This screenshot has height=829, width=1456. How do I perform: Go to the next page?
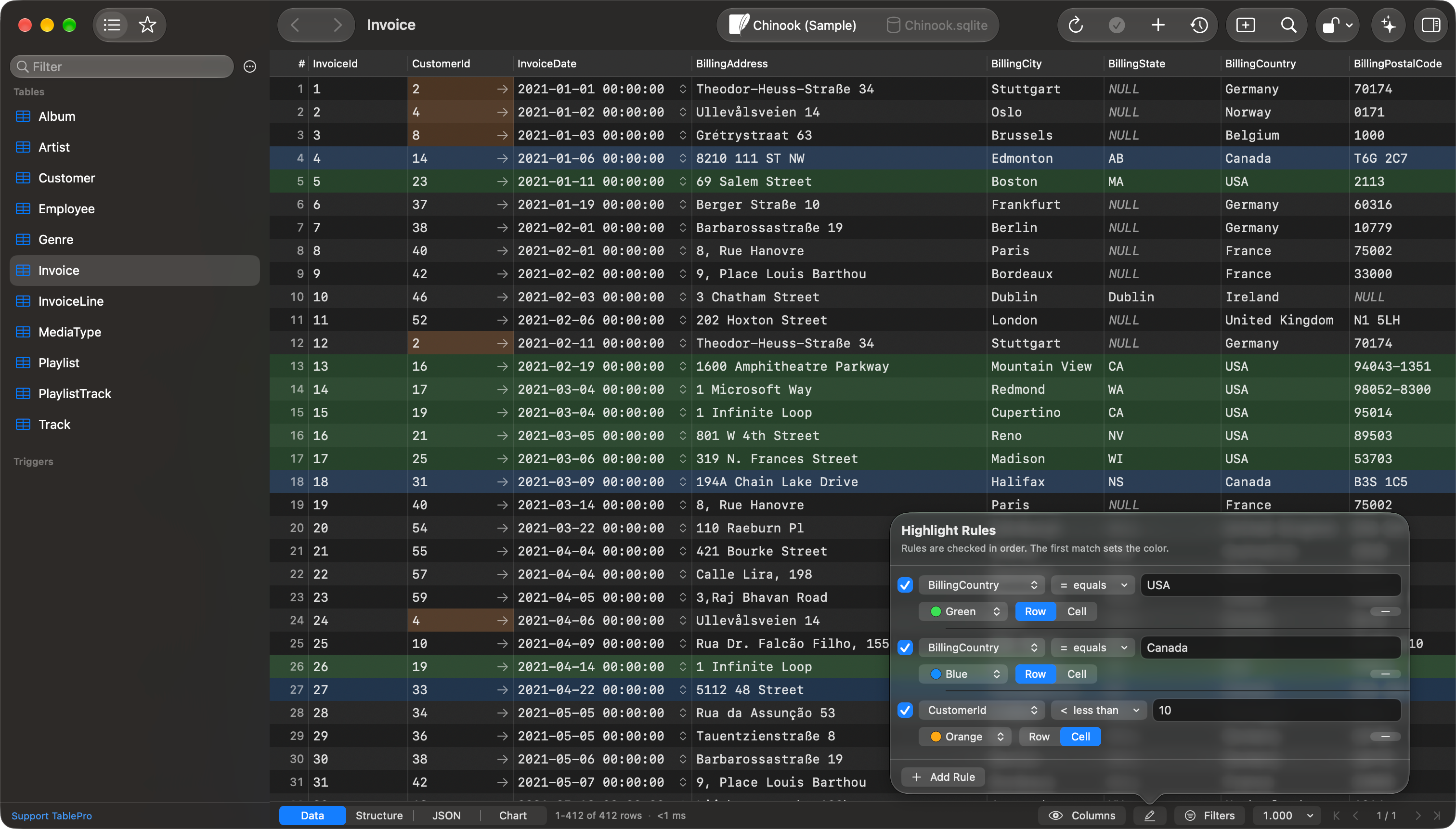coord(1418,816)
